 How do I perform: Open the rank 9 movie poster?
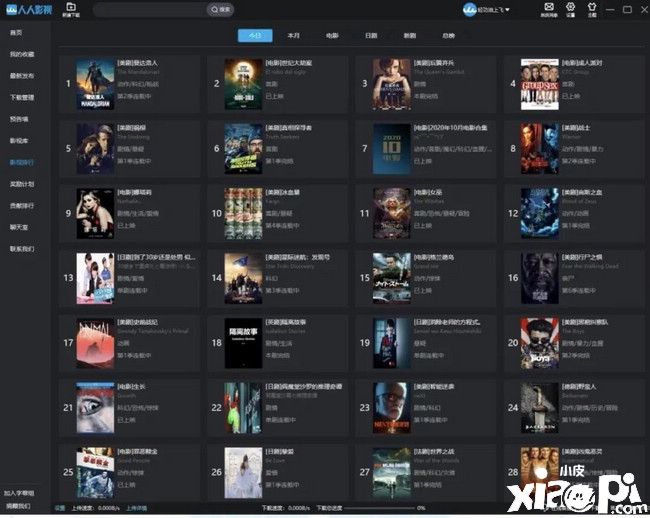pyautogui.click(x=95, y=213)
